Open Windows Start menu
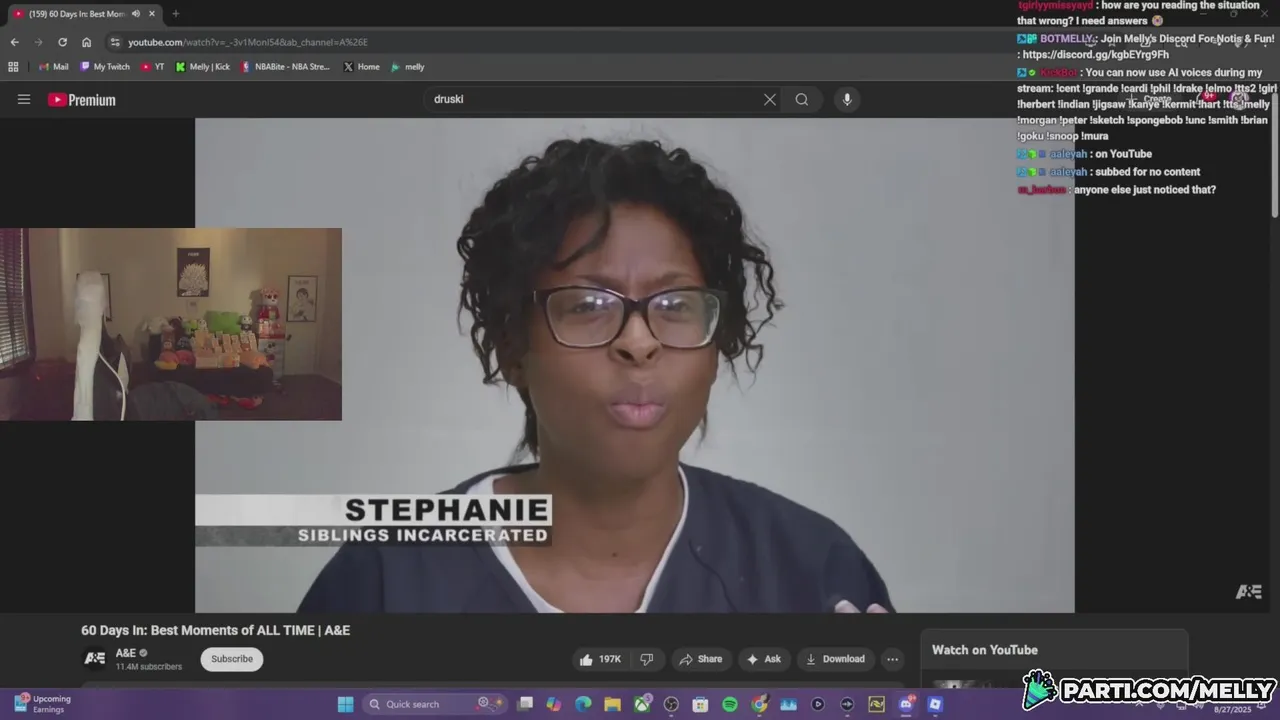 click(345, 704)
